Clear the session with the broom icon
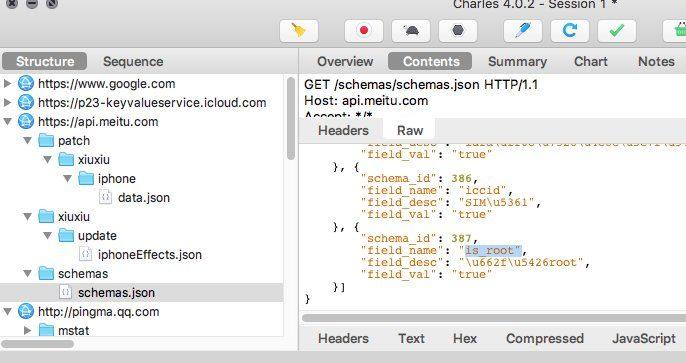The height and width of the screenshot is (363, 686). tap(299, 31)
